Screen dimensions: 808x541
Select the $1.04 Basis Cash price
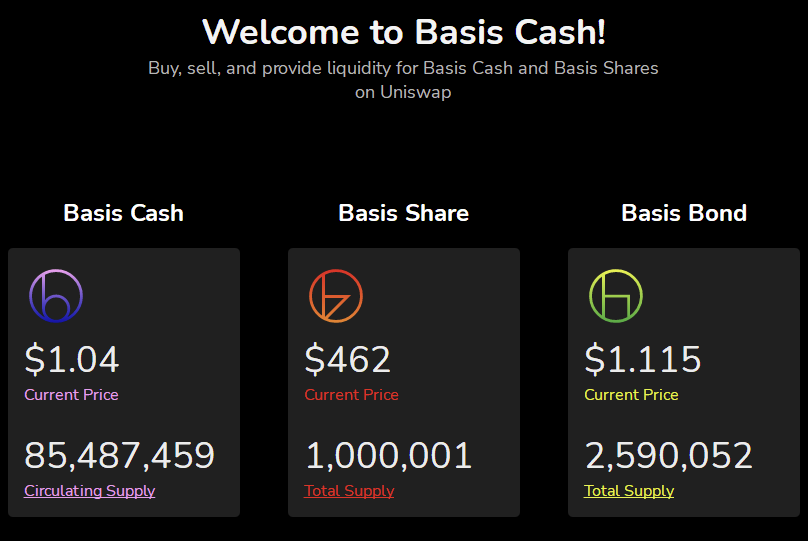click(72, 359)
